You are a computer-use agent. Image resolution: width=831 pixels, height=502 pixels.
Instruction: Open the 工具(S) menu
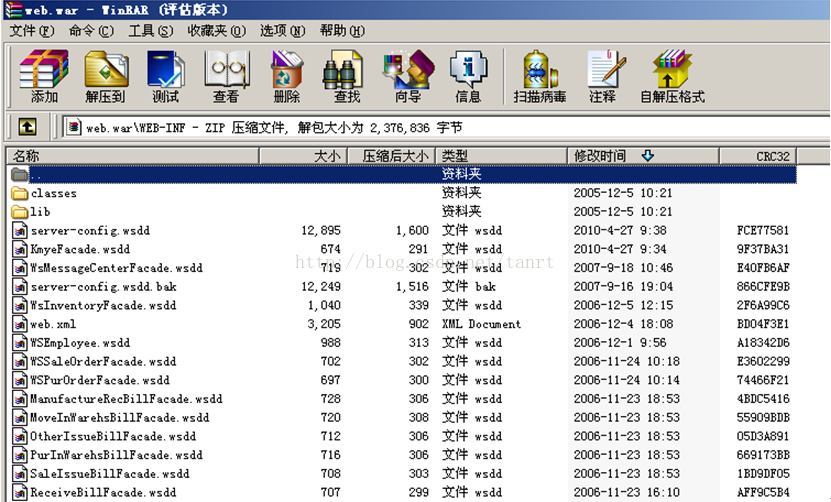(151, 31)
